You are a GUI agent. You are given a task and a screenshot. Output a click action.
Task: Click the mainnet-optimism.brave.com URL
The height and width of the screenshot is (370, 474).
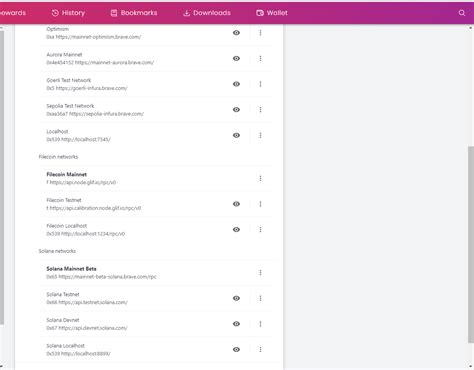coord(98,37)
